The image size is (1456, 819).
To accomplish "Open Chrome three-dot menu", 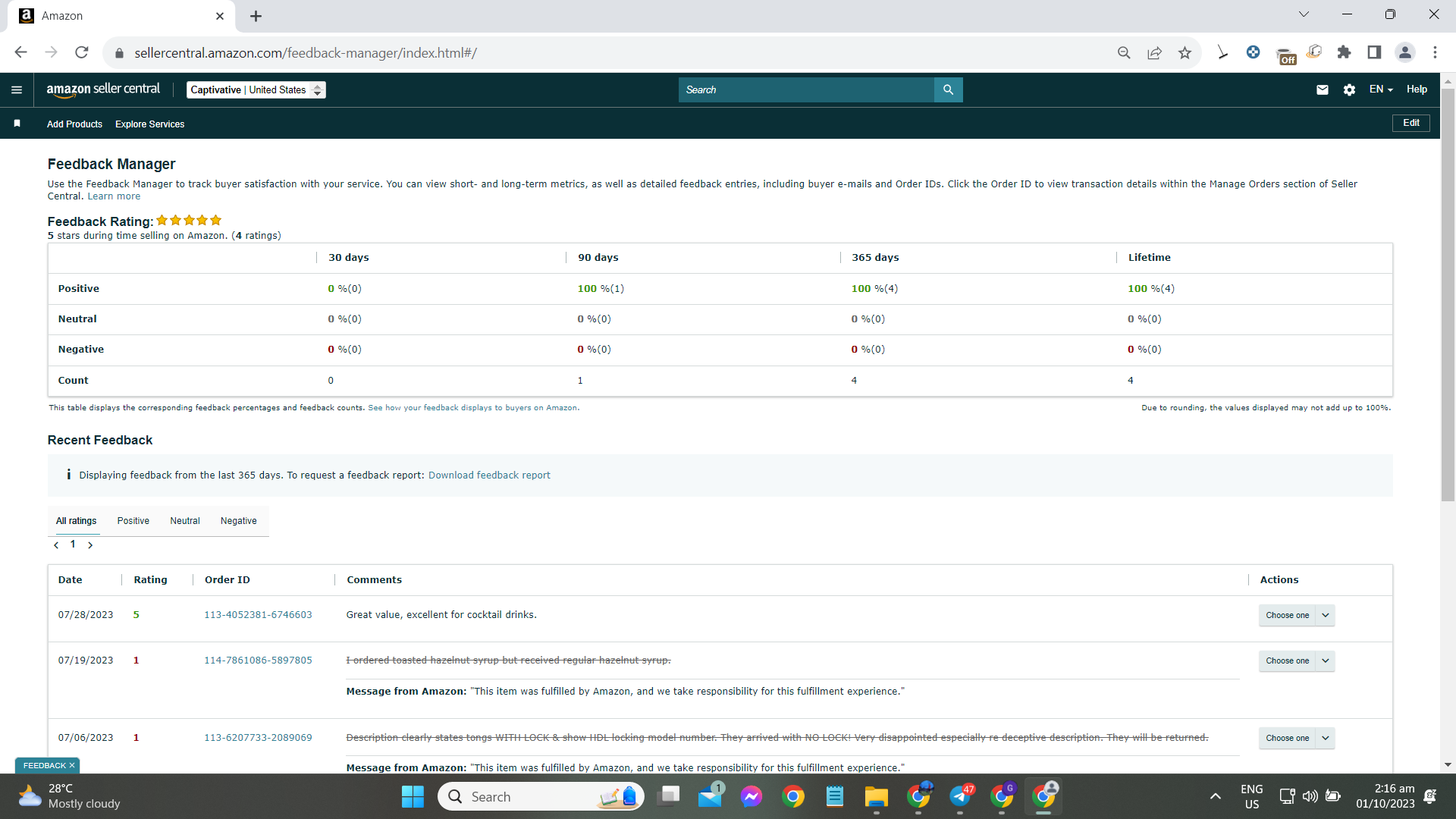I will 1435,52.
